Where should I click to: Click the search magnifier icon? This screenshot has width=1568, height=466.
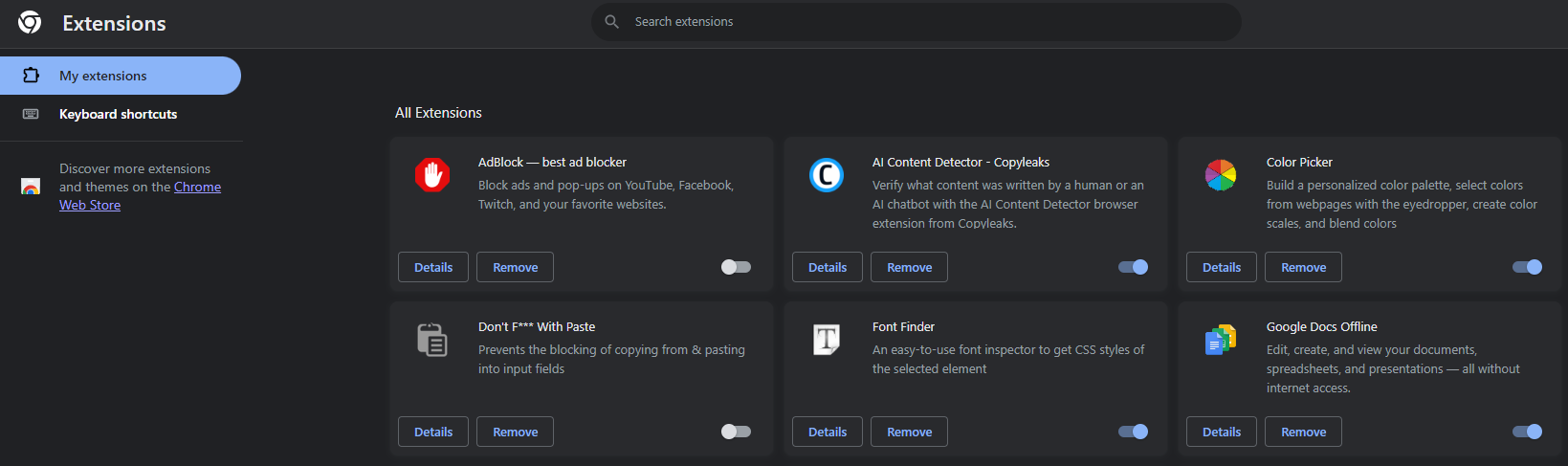pos(612,21)
